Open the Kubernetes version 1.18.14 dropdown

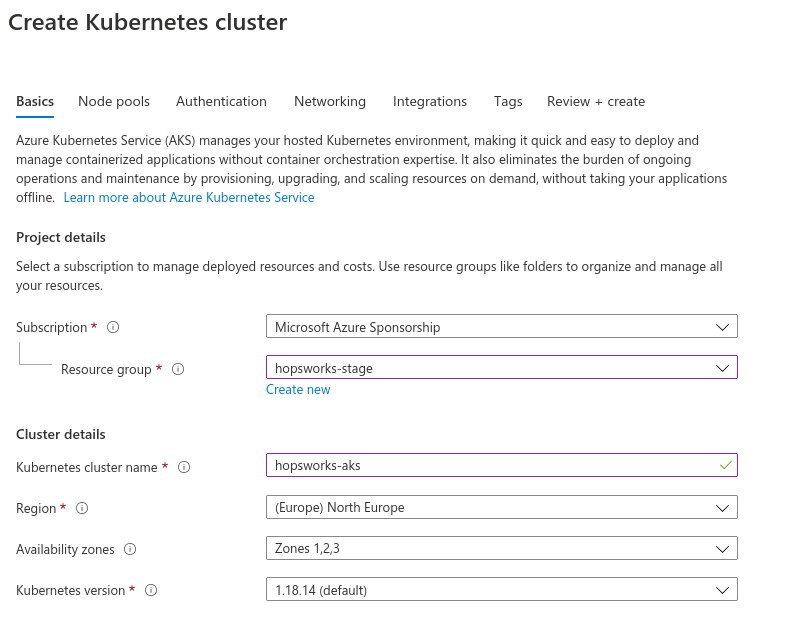502,589
